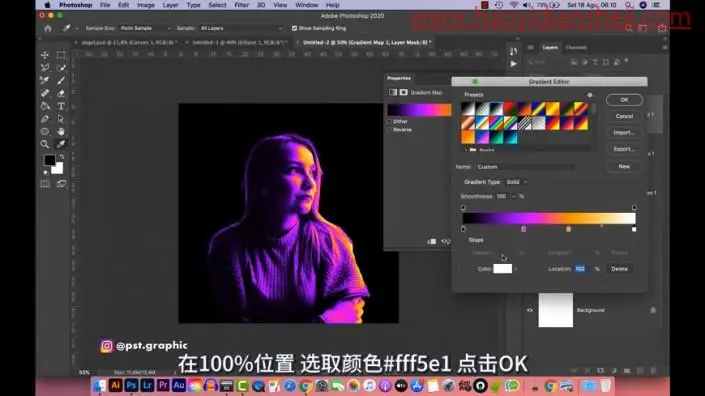Viewport: 705px width, 396px height.
Task: Enable the Dither checkbox
Action: click(390, 121)
